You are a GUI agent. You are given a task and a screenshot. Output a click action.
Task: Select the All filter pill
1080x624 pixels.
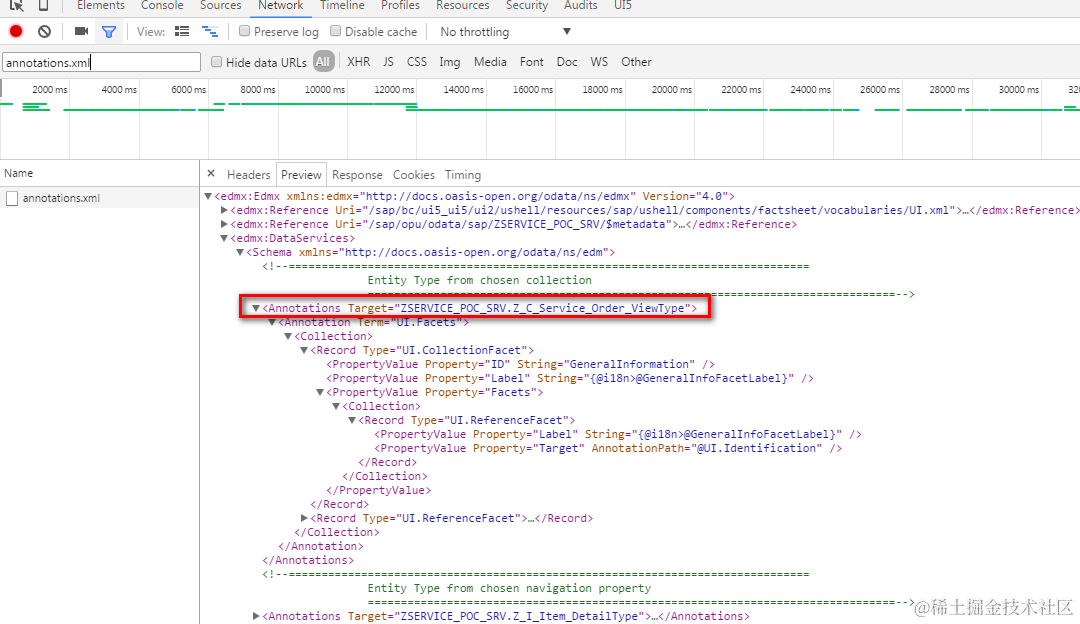coord(323,61)
